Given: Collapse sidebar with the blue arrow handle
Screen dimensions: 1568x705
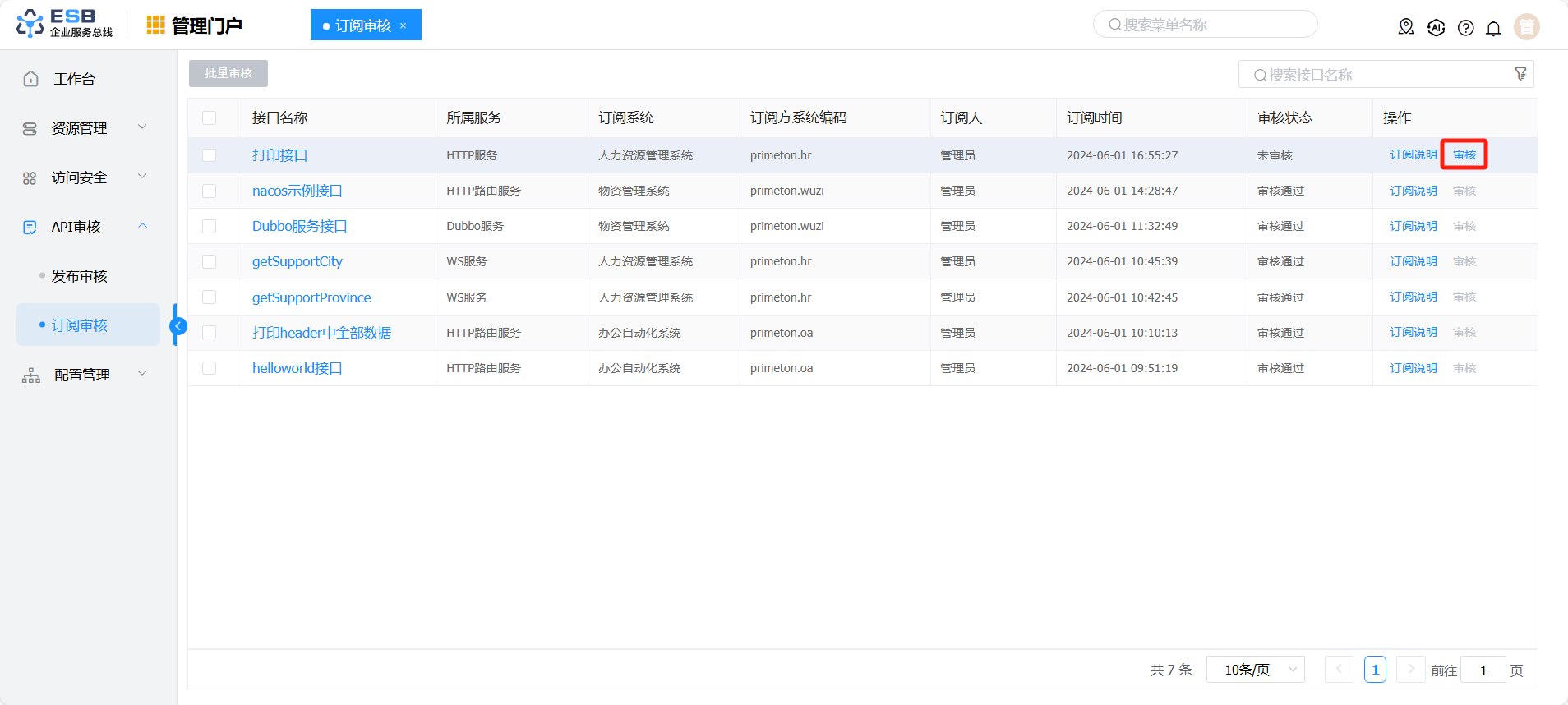Looking at the screenshot, I should (x=178, y=326).
